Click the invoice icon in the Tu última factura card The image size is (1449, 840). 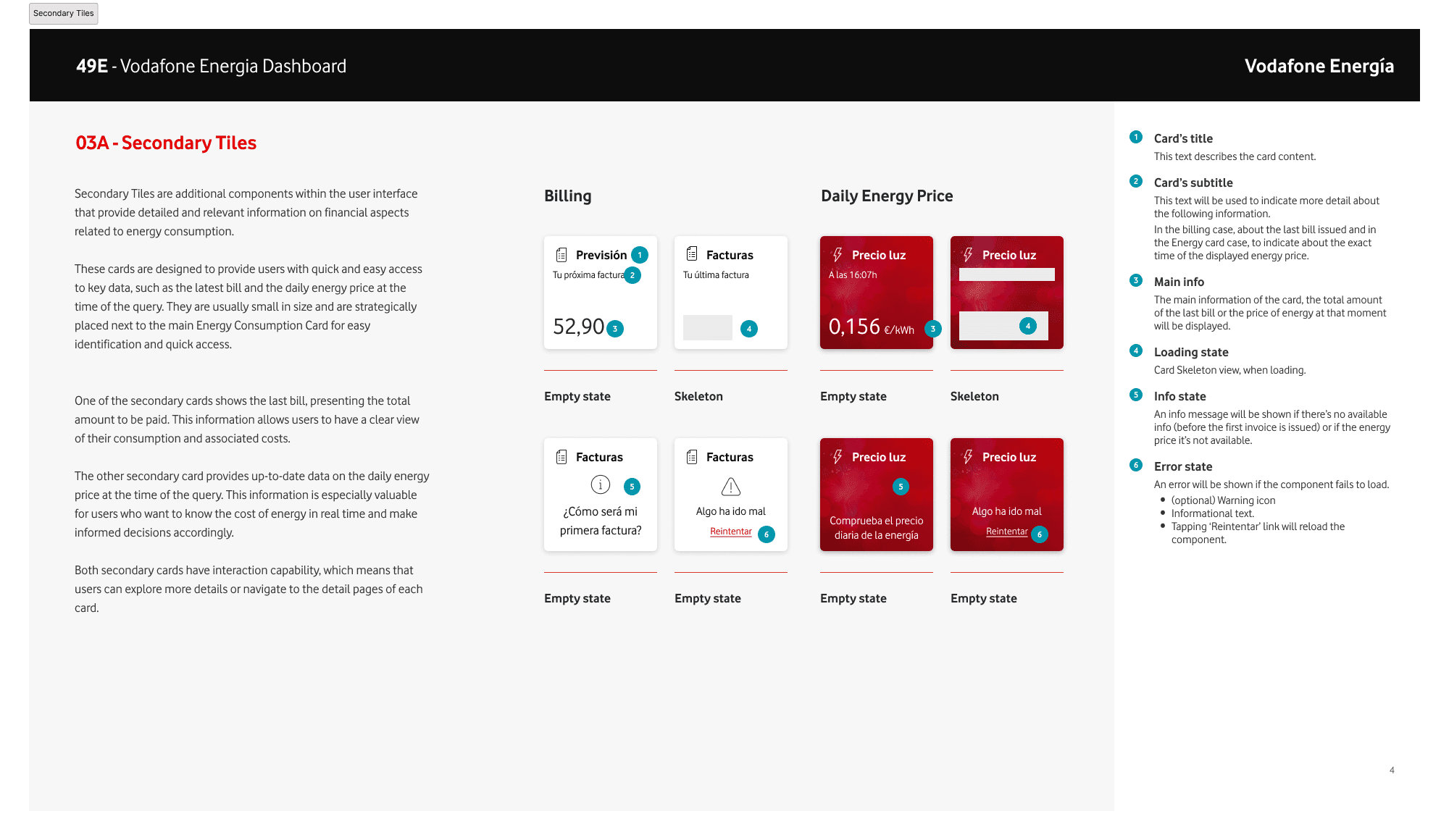[692, 253]
